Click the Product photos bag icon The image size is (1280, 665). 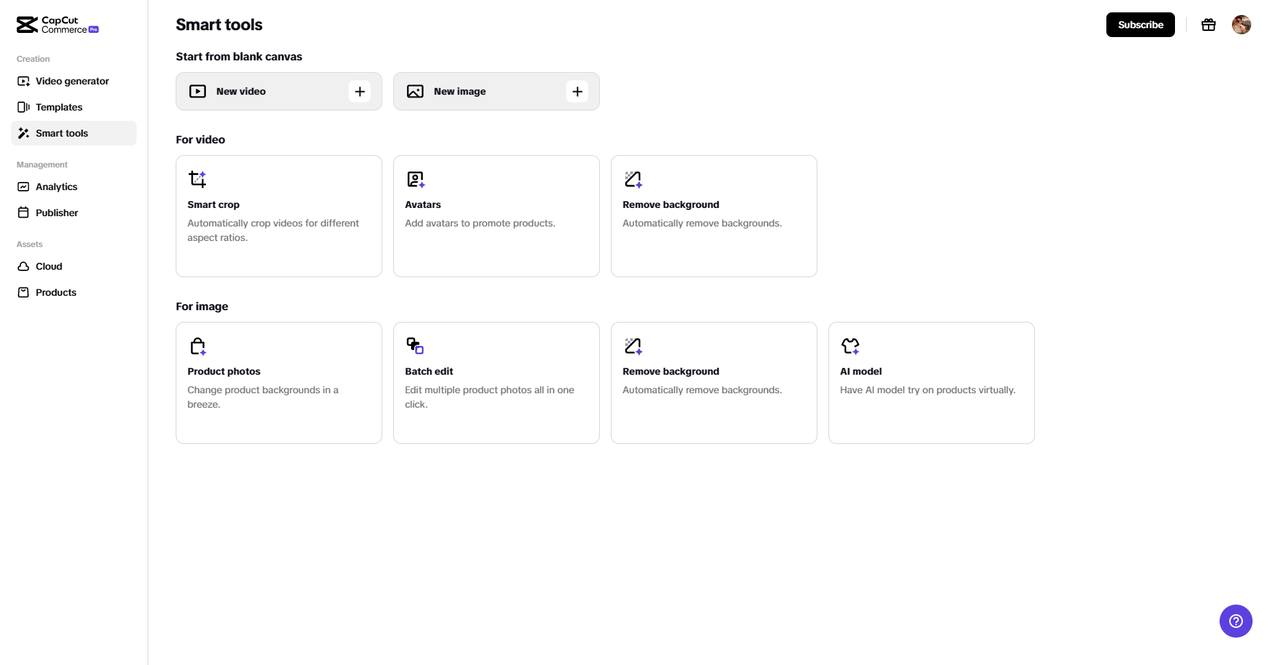(x=198, y=346)
